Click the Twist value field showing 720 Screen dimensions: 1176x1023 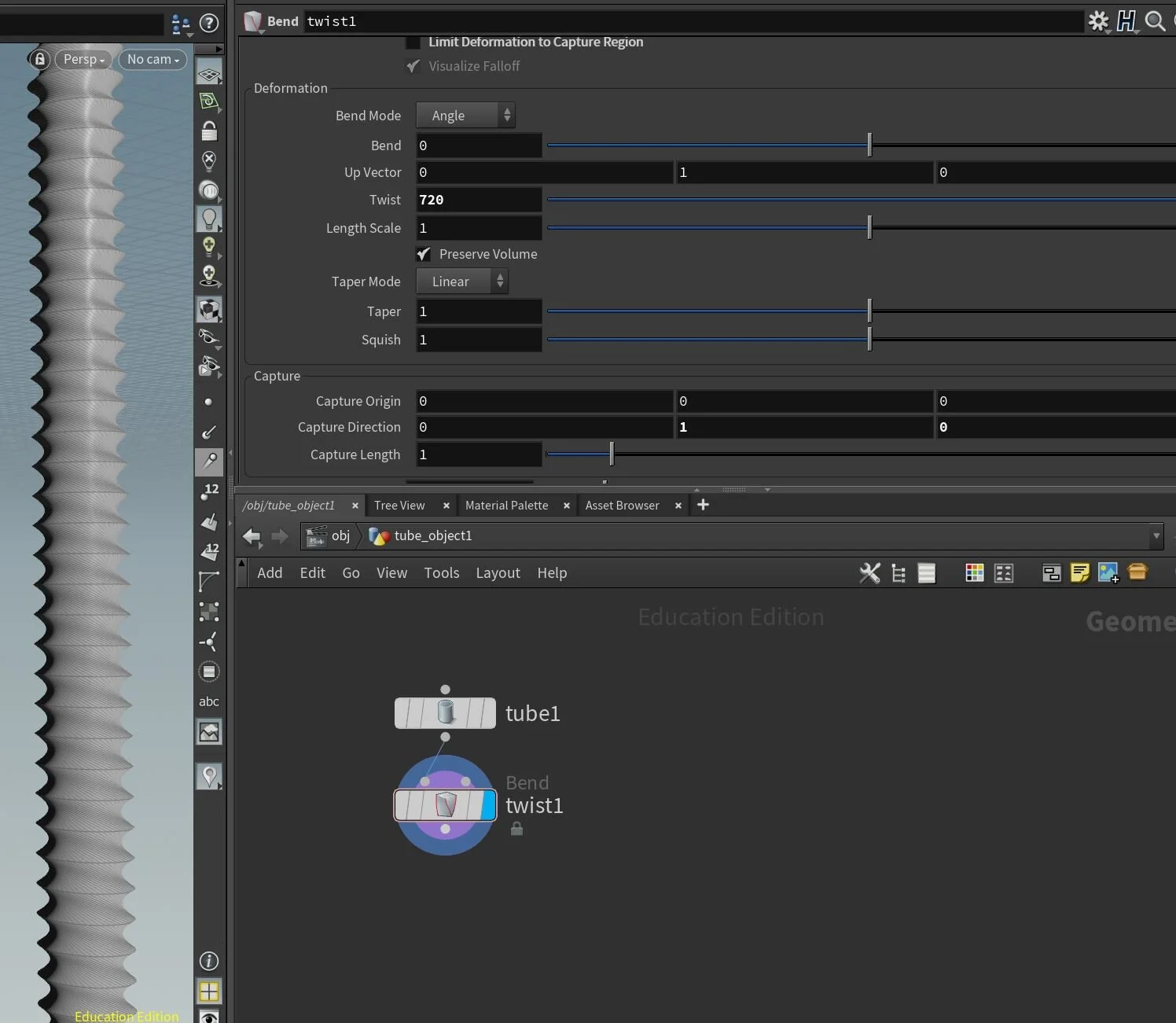[x=479, y=200]
